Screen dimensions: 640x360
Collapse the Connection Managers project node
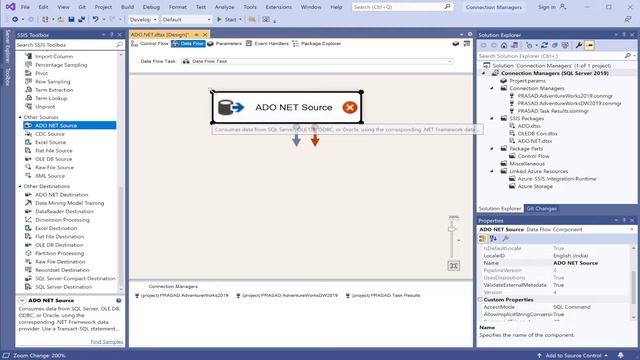[x=484, y=73]
